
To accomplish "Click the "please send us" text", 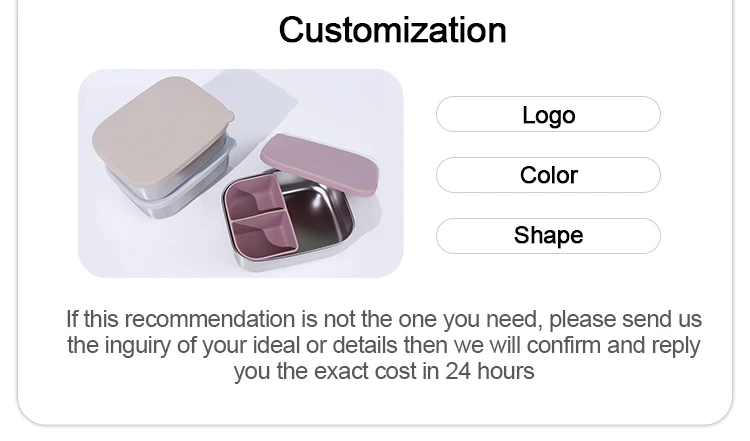I will coord(625,320).
